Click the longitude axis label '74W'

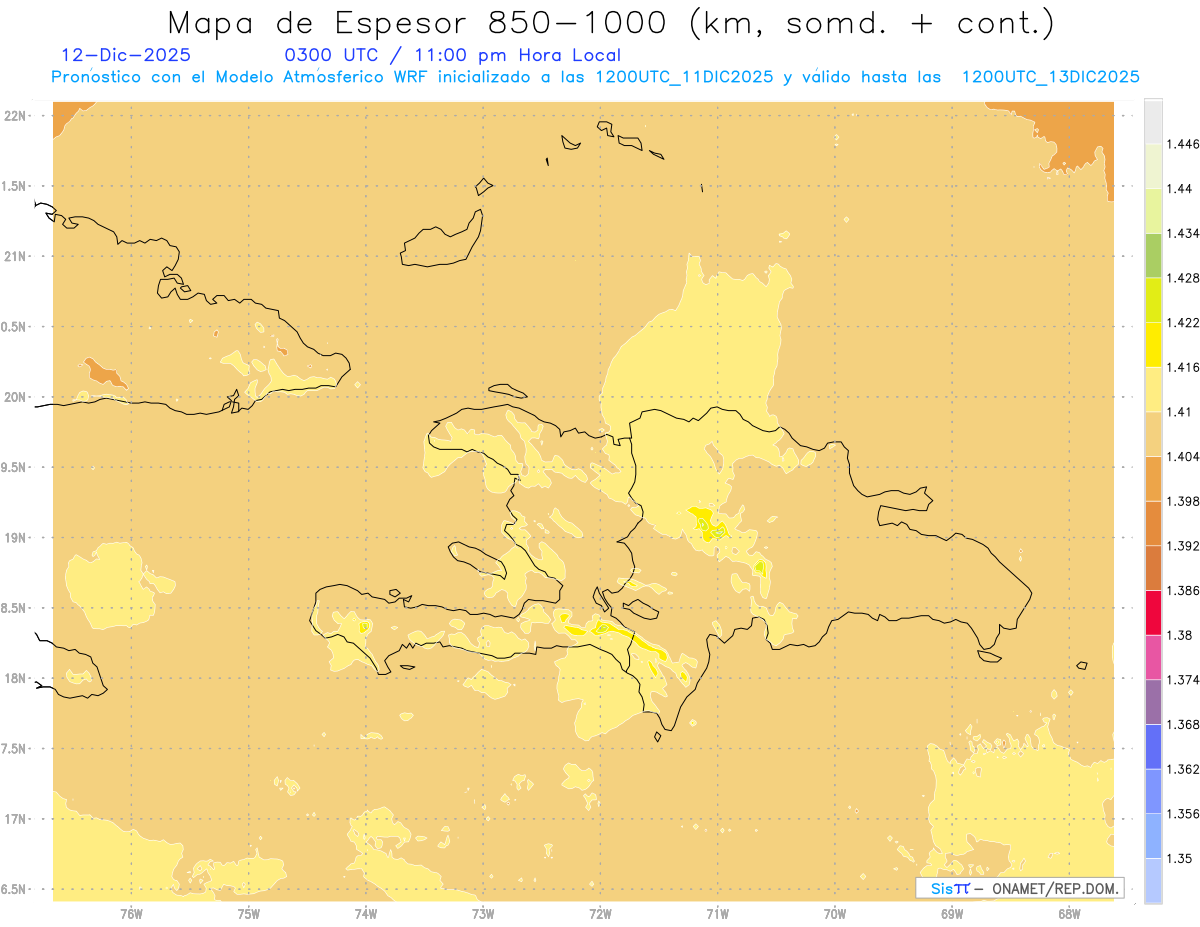coord(366,913)
